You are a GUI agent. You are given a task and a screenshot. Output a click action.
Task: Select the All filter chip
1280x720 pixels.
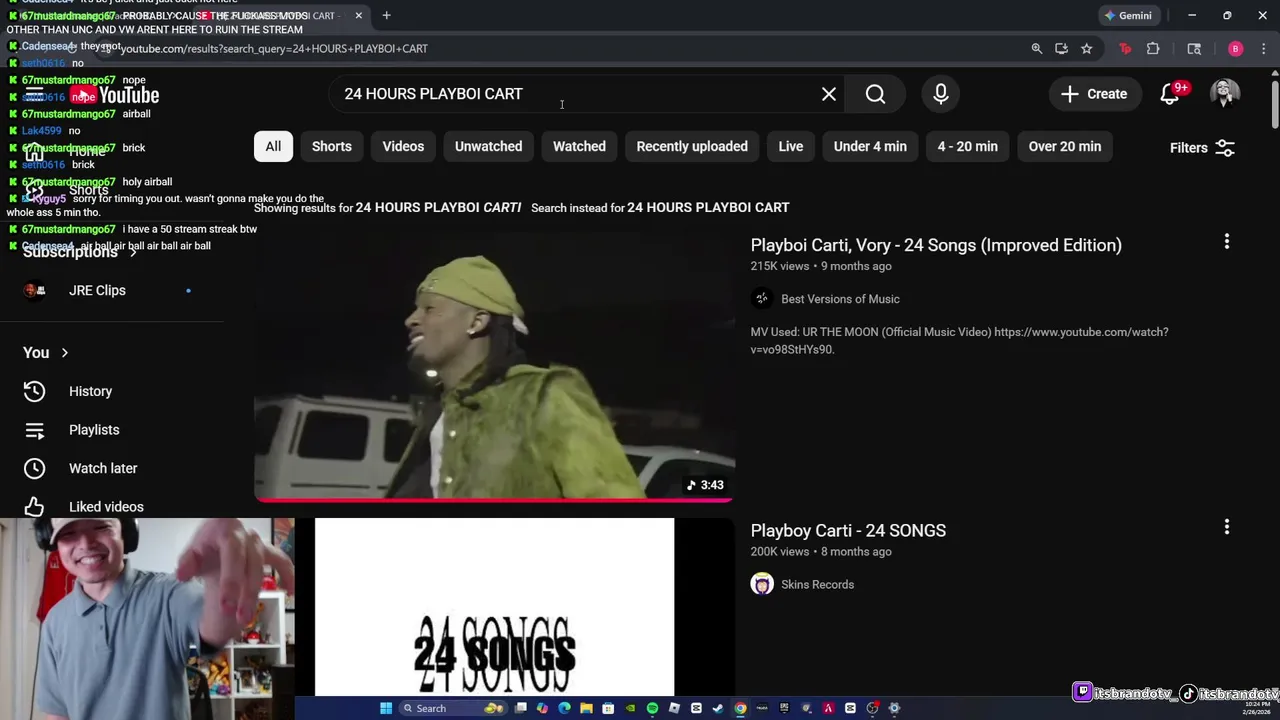coord(273,146)
